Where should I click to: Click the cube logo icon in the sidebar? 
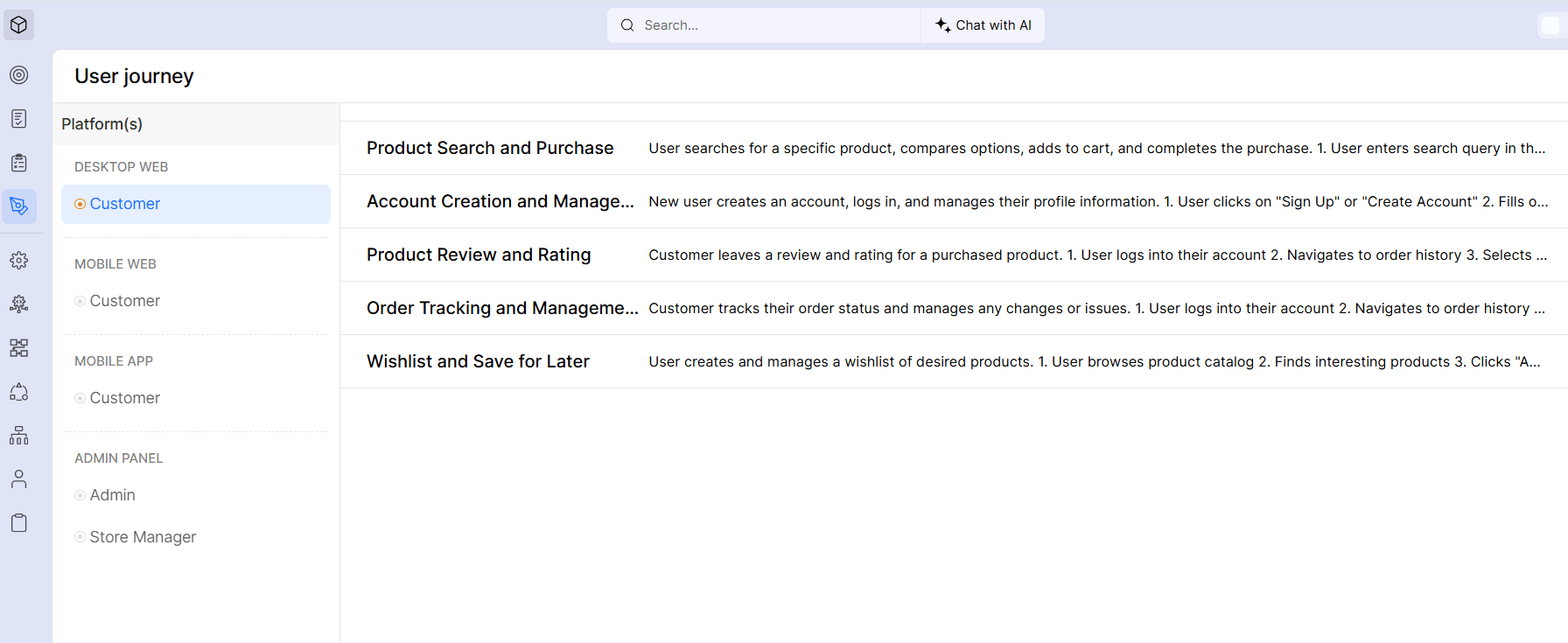[18, 25]
